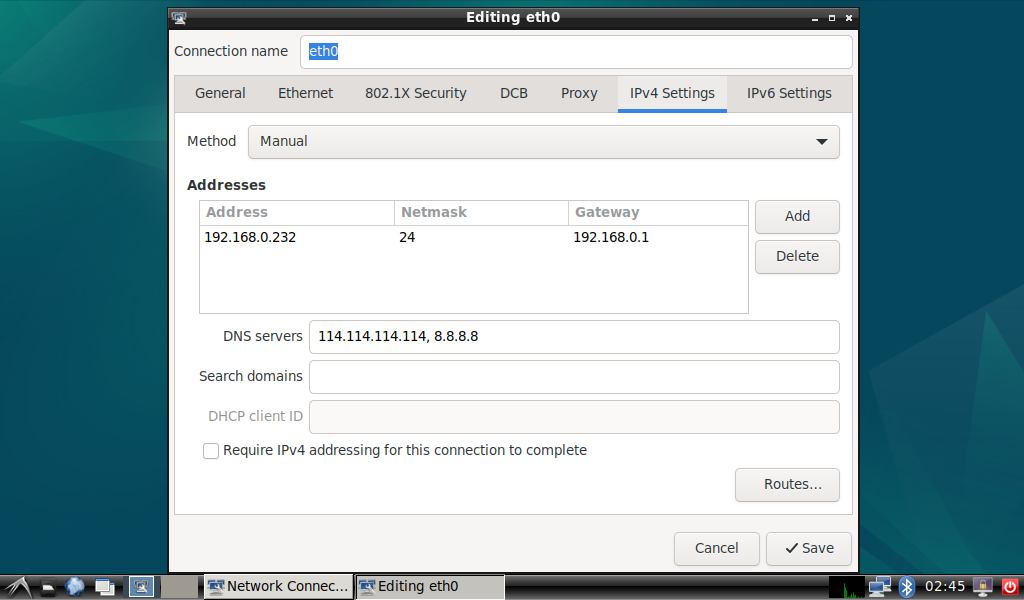Click the 02:45 clock in the taskbar
This screenshot has width=1024, height=600.
[944, 587]
